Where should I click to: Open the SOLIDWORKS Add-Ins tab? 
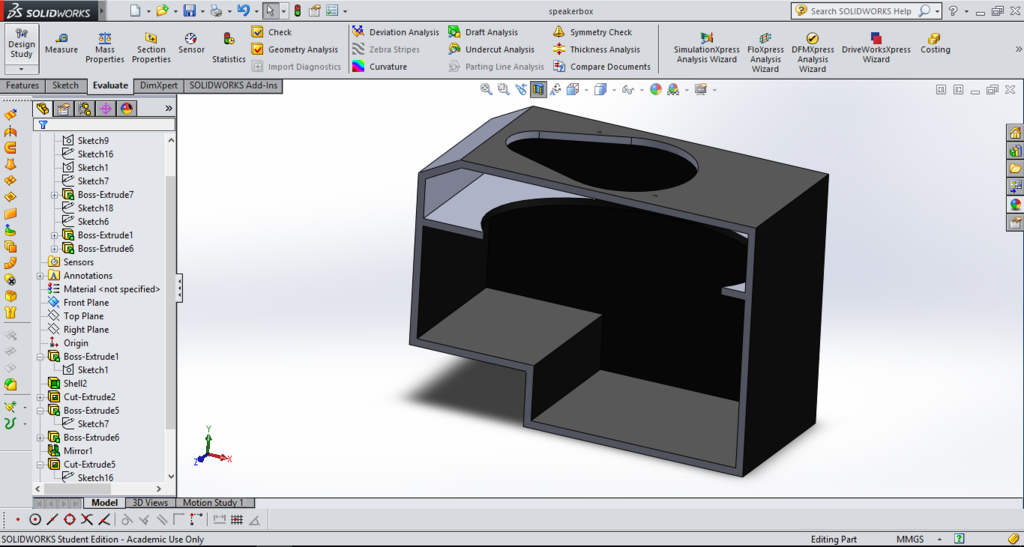coord(233,86)
